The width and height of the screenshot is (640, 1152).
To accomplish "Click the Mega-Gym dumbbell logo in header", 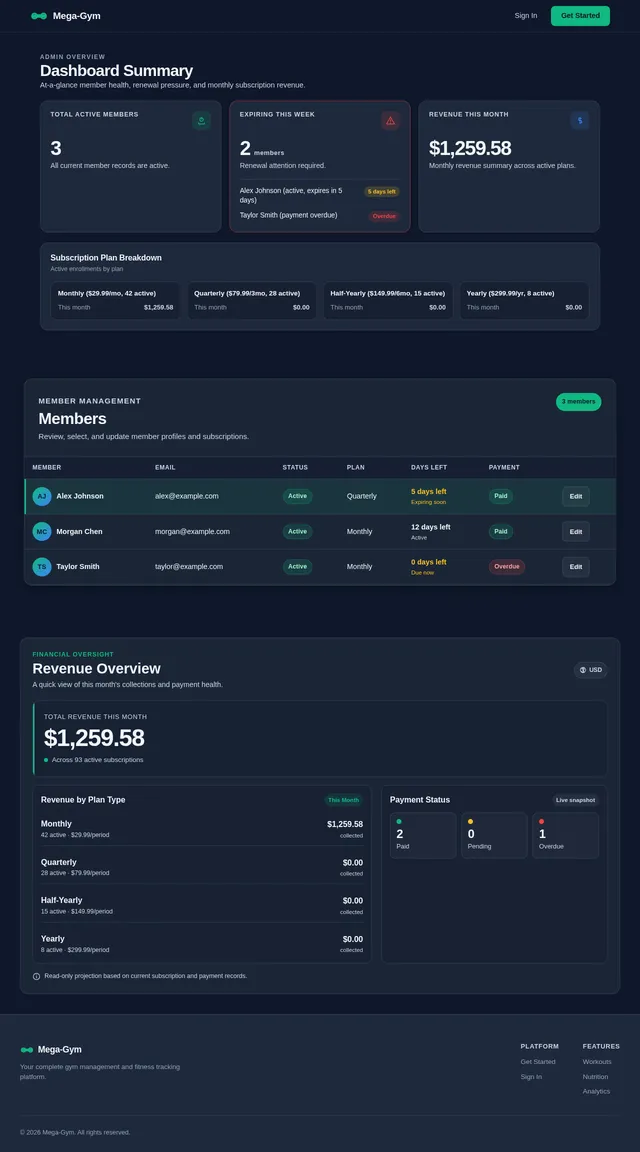I will coord(39,15).
